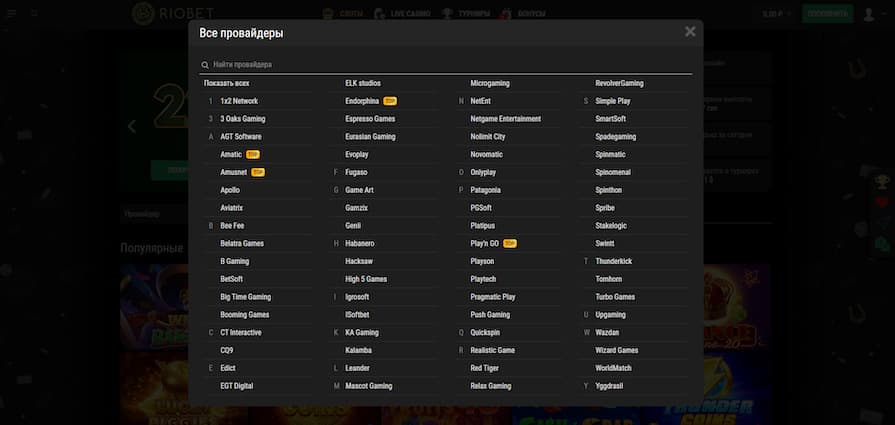Select Hacksaw provider
The height and width of the screenshot is (425, 895).
coord(359,261)
